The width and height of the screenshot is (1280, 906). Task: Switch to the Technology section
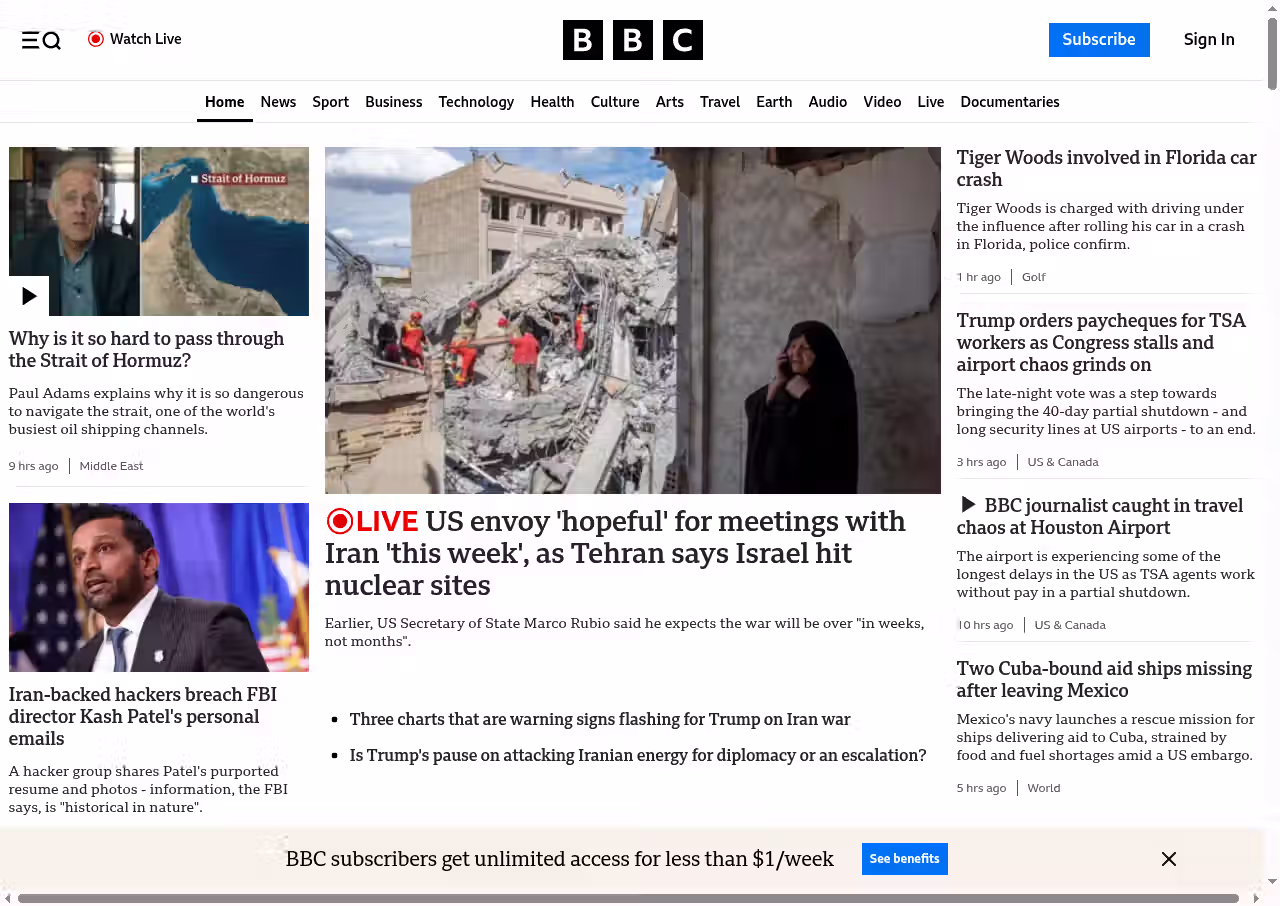click(476, 102)
